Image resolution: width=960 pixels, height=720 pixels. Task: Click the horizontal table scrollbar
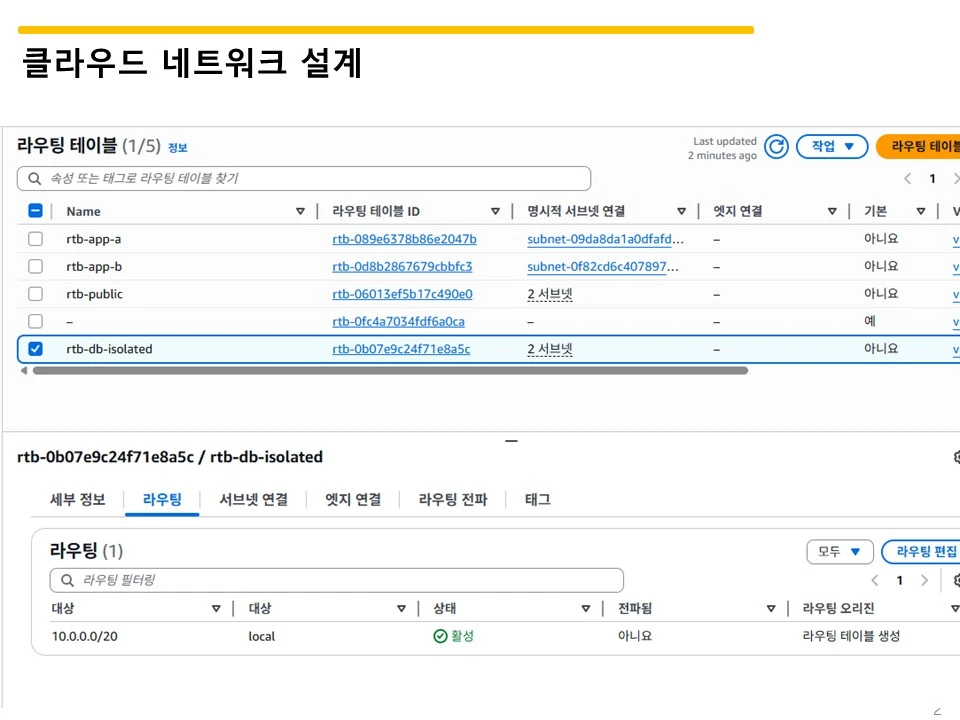click(390, 370)
